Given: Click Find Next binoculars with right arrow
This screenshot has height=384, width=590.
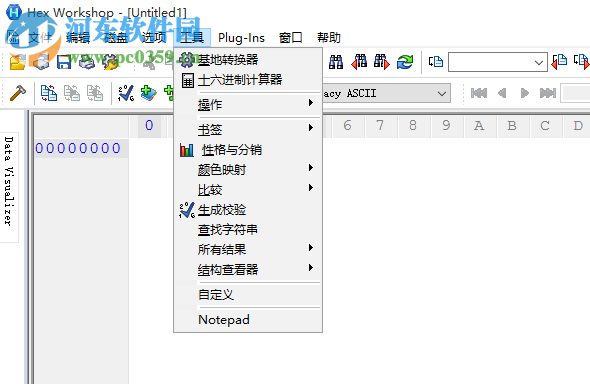Looking at the screenshot, I should pyautogui.click(x=382, y=62).
